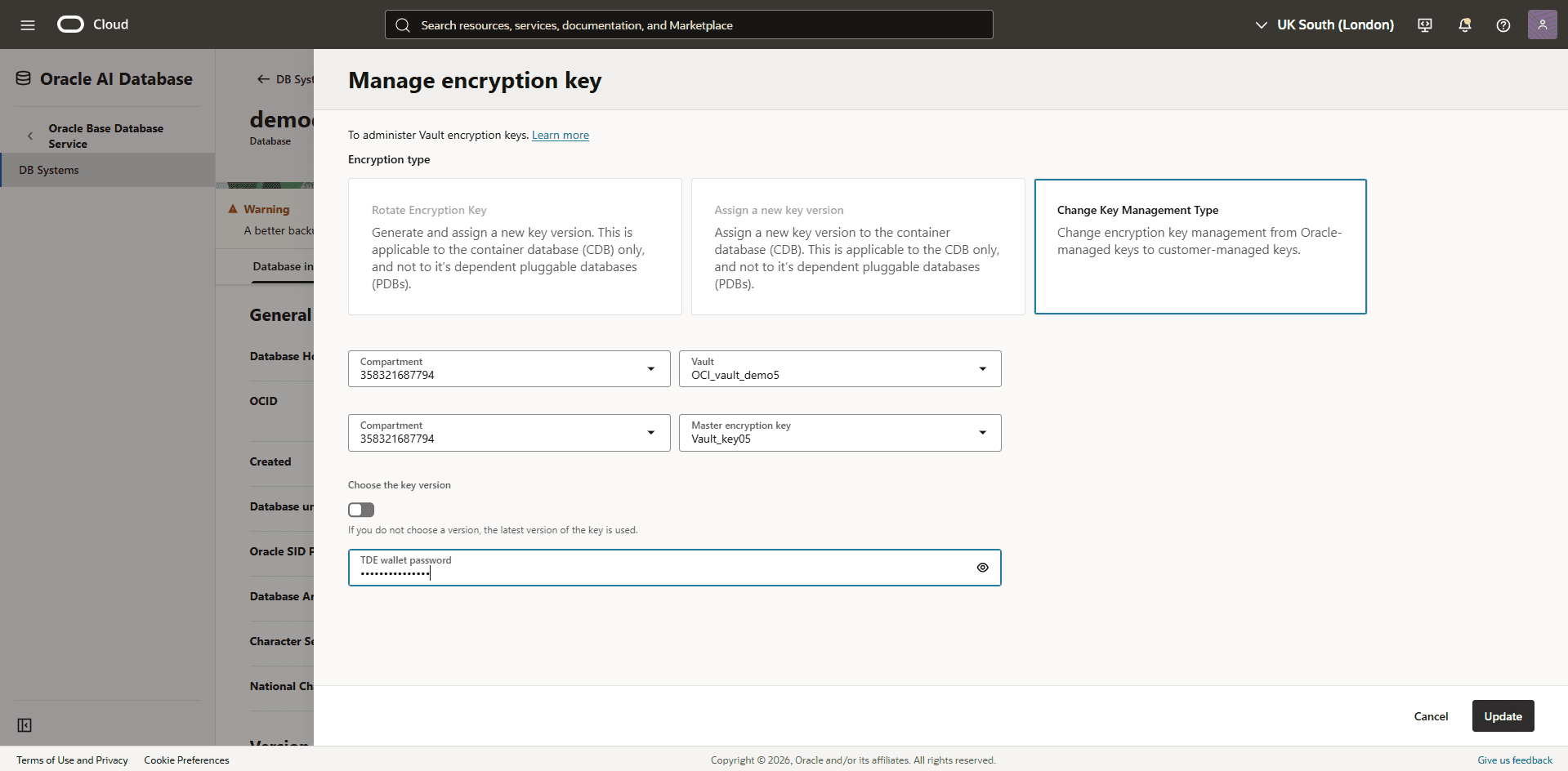The height and width of the screenshot is (771, 1568).
Task: Click the Created label in the background page
Action: (270, 461)
